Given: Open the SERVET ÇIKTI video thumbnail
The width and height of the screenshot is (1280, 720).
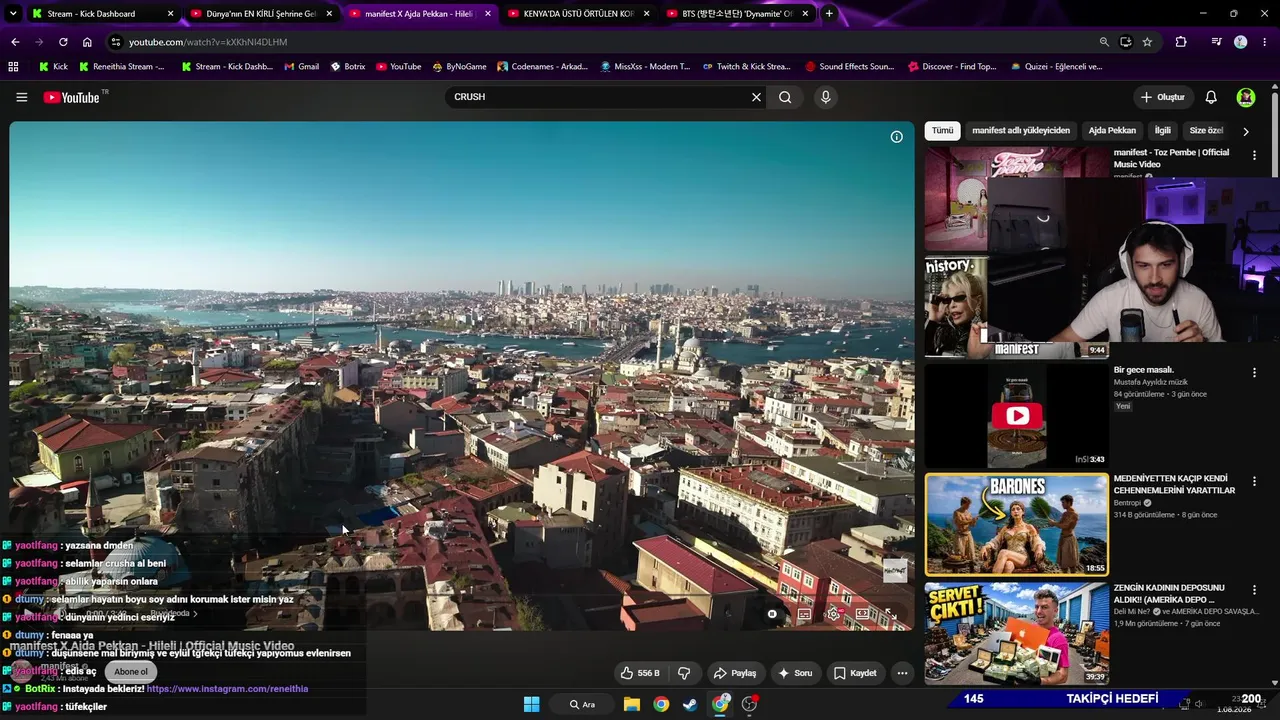Looking at the screenshot, I should click(x=1017, y=634).
